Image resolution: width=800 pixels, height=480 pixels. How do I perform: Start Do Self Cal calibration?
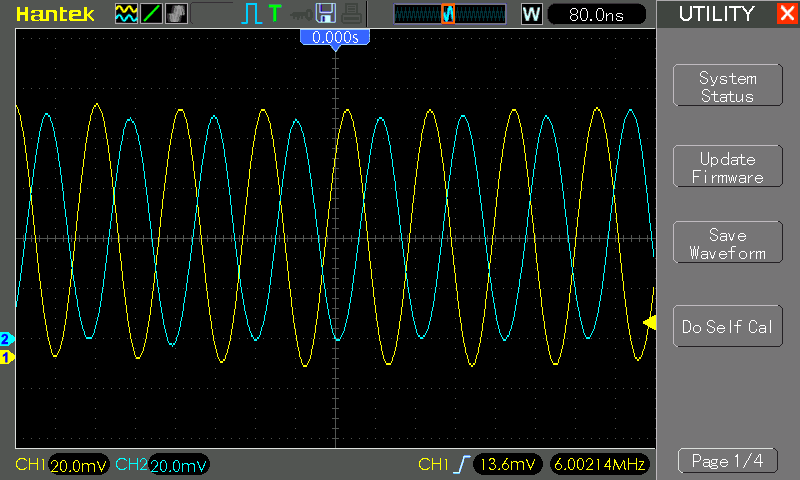pyautogui.click(x=727, y=327)
